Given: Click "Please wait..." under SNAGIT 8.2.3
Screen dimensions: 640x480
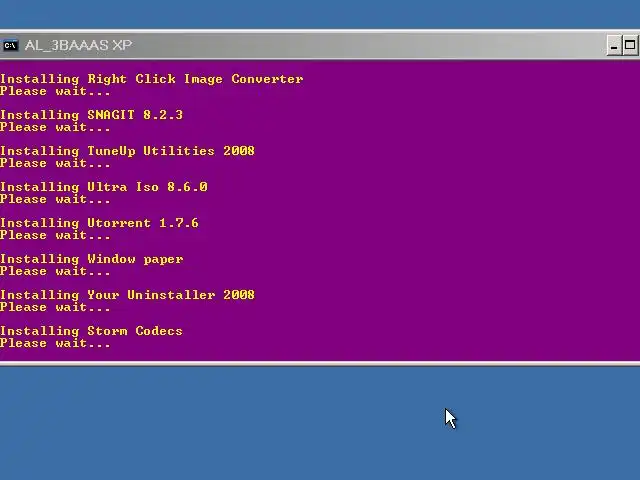Looking at the screenshot, I should [x=55, y=127].
